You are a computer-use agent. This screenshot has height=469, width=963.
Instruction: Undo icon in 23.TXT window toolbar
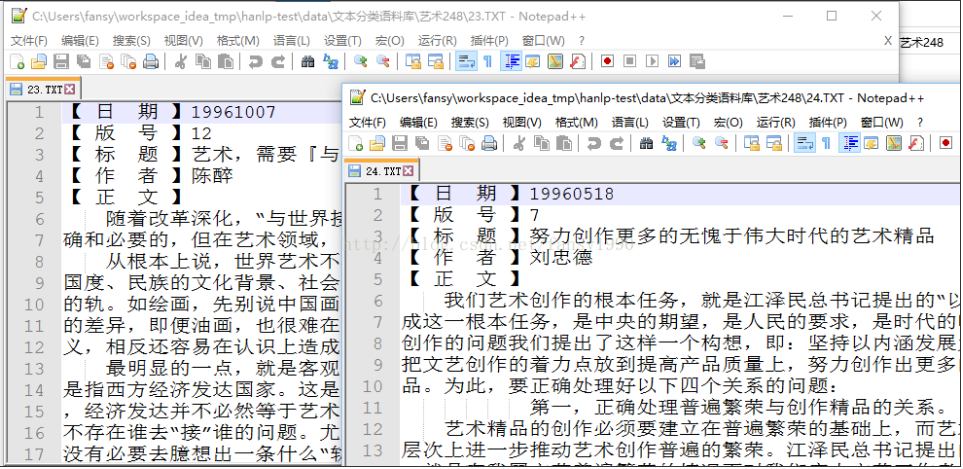(255, 61)
